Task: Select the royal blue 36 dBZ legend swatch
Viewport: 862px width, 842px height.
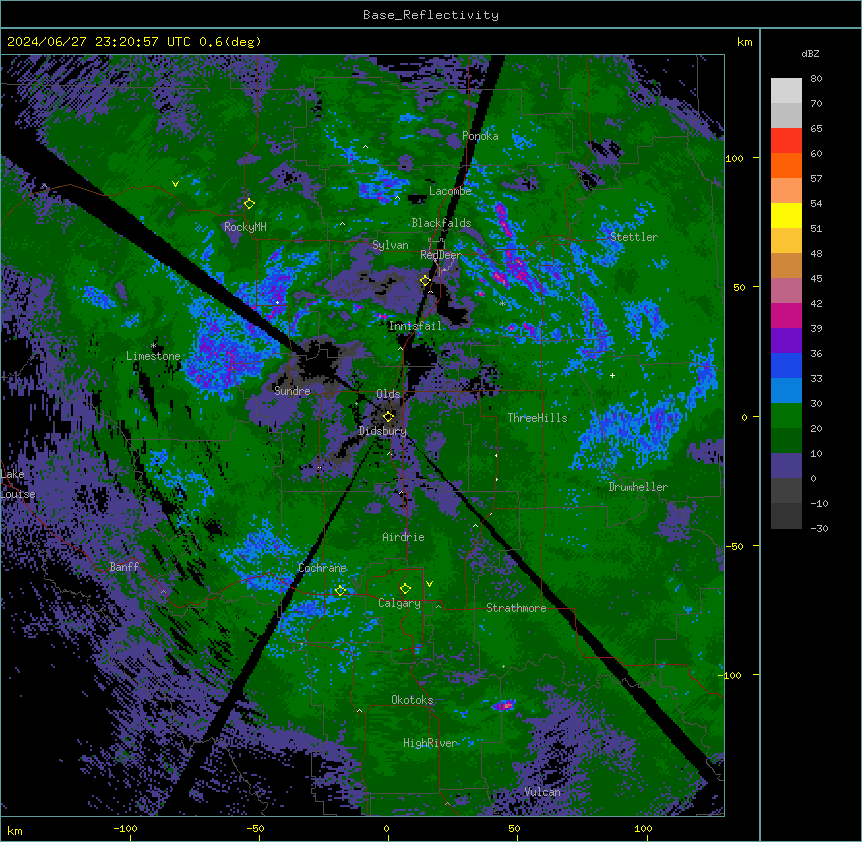Action: point(786,365)
